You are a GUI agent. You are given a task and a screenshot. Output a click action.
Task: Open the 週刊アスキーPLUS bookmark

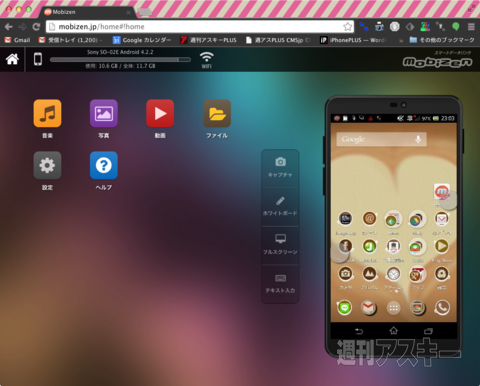tap(208, 40)
